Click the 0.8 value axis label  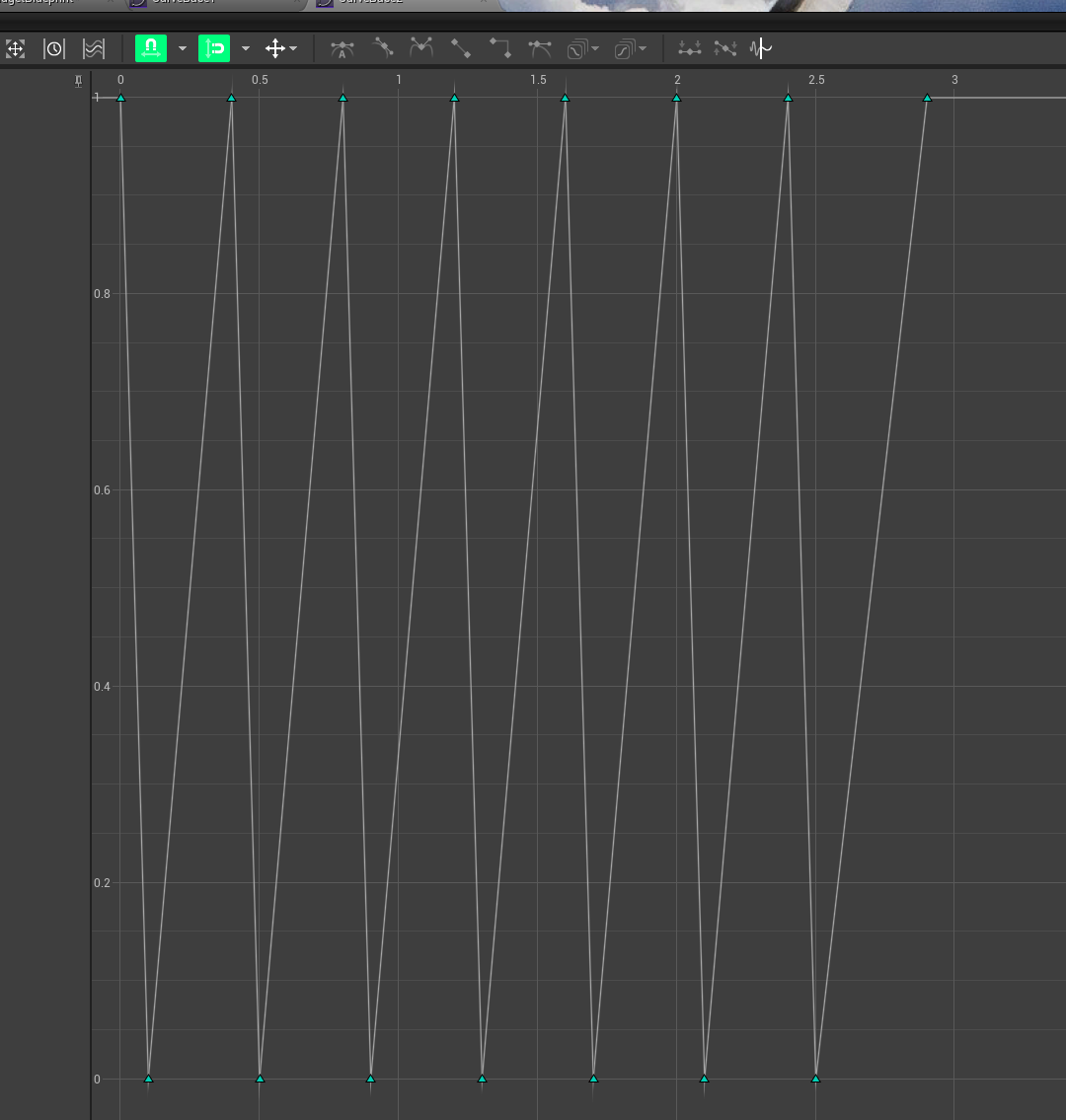(x=103, y=294)
